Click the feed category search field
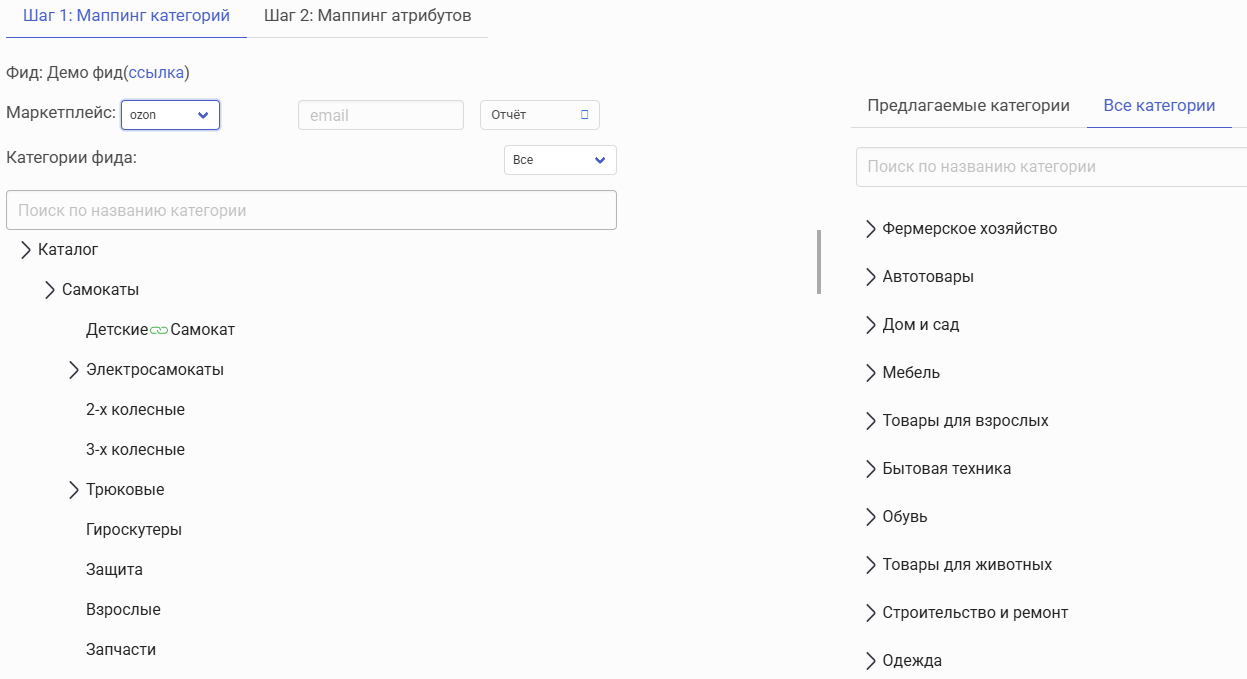Screen dimensions: 1247x679 click(x=311, y=211)
